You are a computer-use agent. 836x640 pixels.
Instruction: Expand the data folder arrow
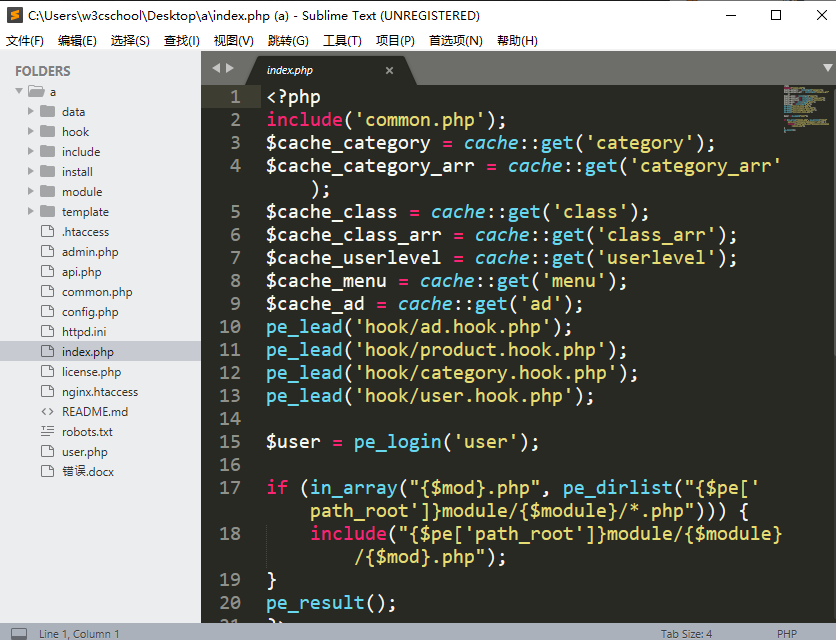31,111
